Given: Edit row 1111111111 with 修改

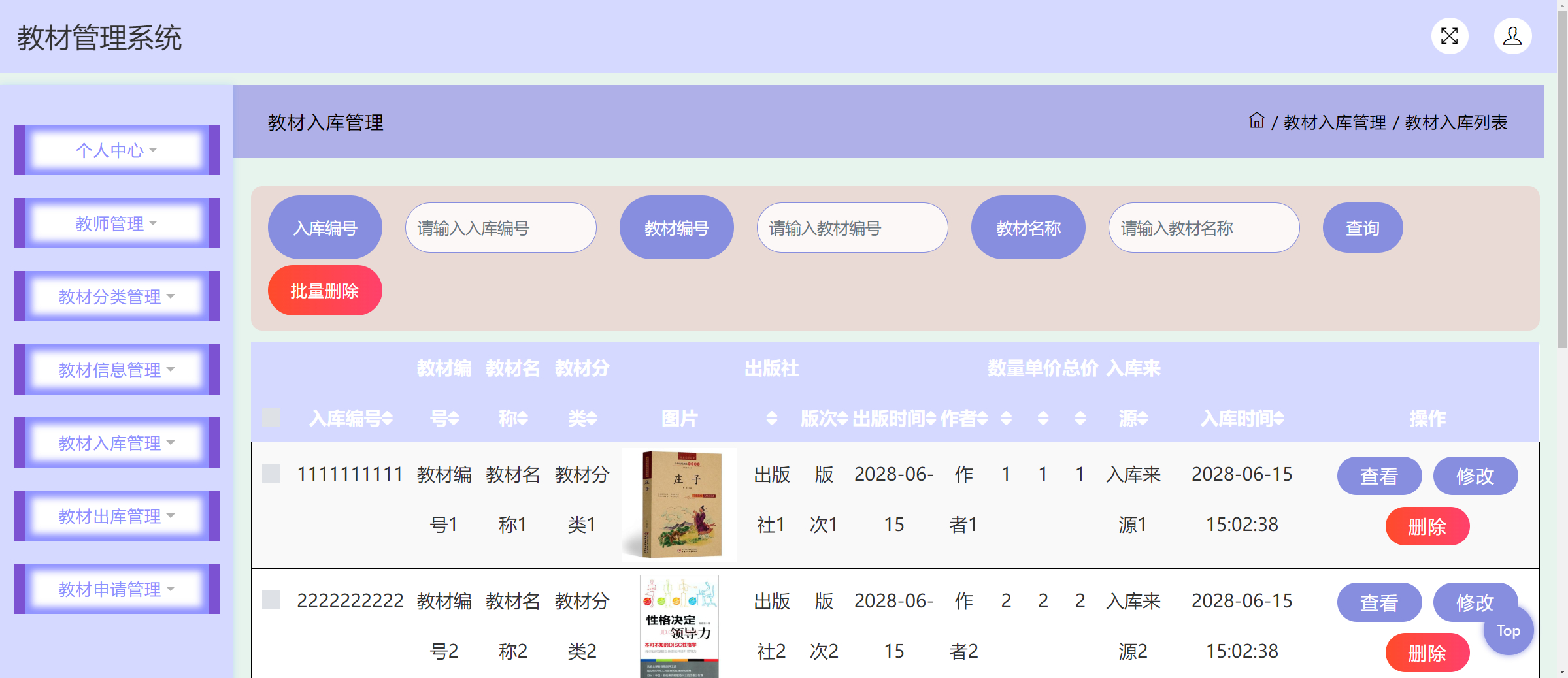Looking at the screenshot, I should coord(1475,476).
